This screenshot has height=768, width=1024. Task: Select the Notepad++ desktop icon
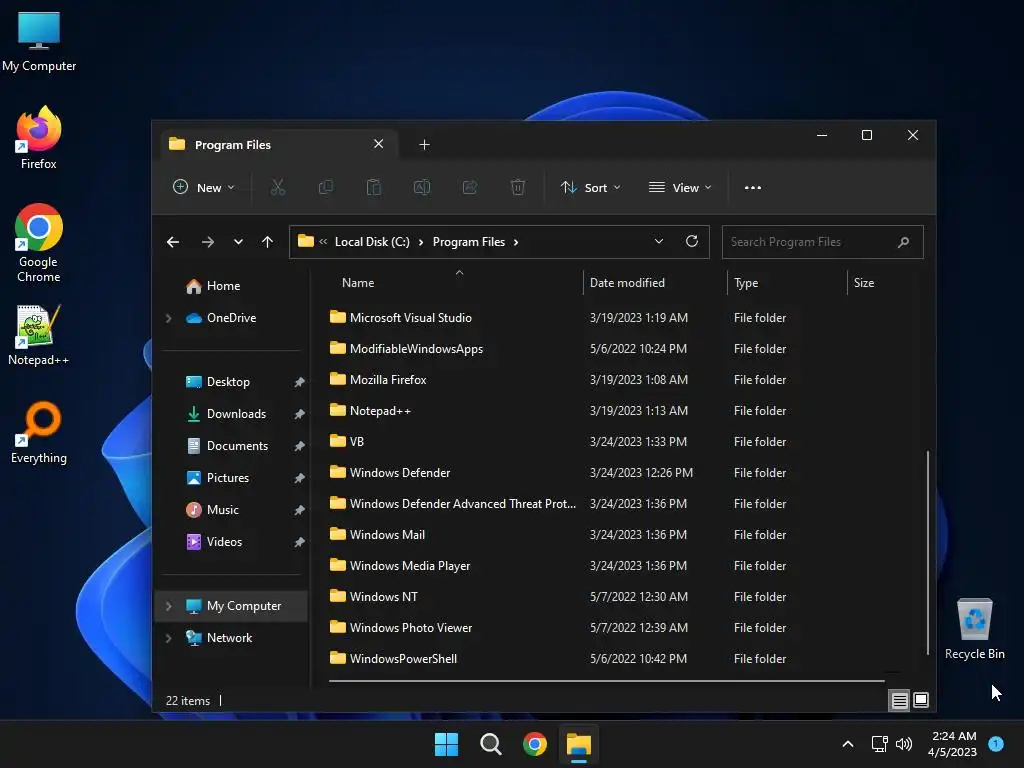coord(39,335)
